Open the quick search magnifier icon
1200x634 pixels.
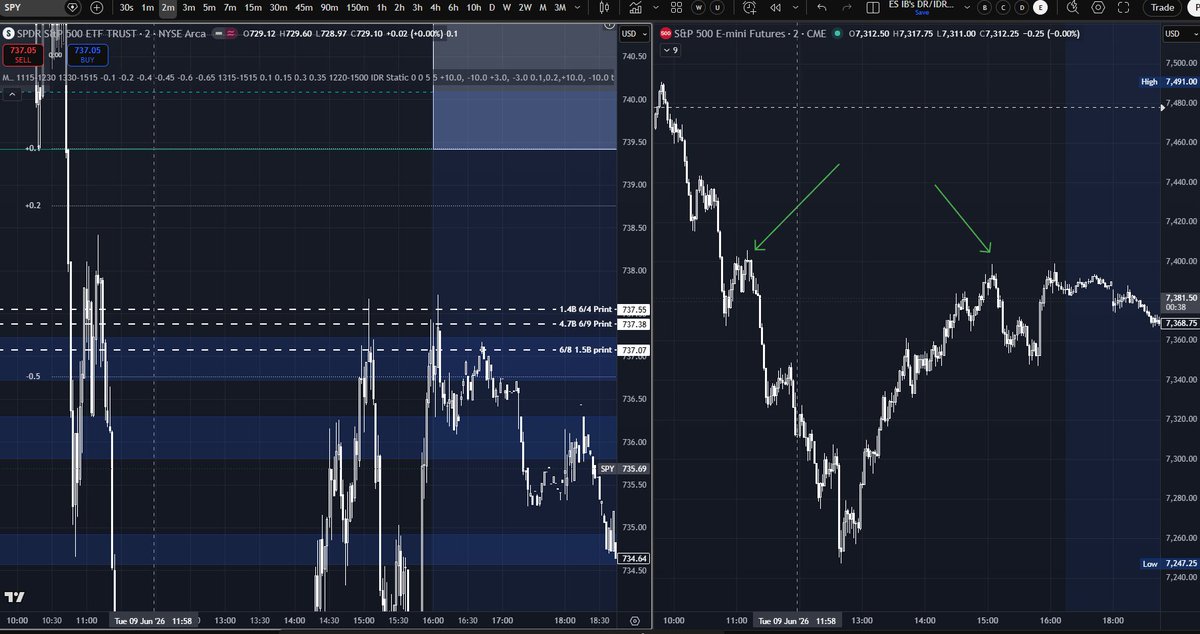point(1072,7)
